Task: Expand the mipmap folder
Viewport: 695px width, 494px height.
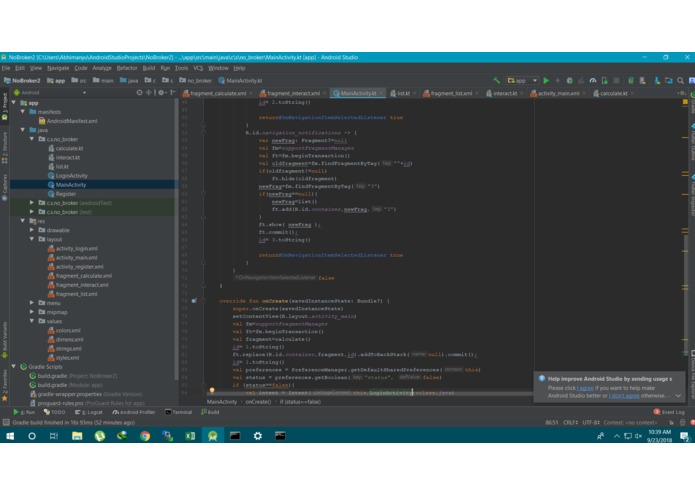Action: (x=32, y=312)
